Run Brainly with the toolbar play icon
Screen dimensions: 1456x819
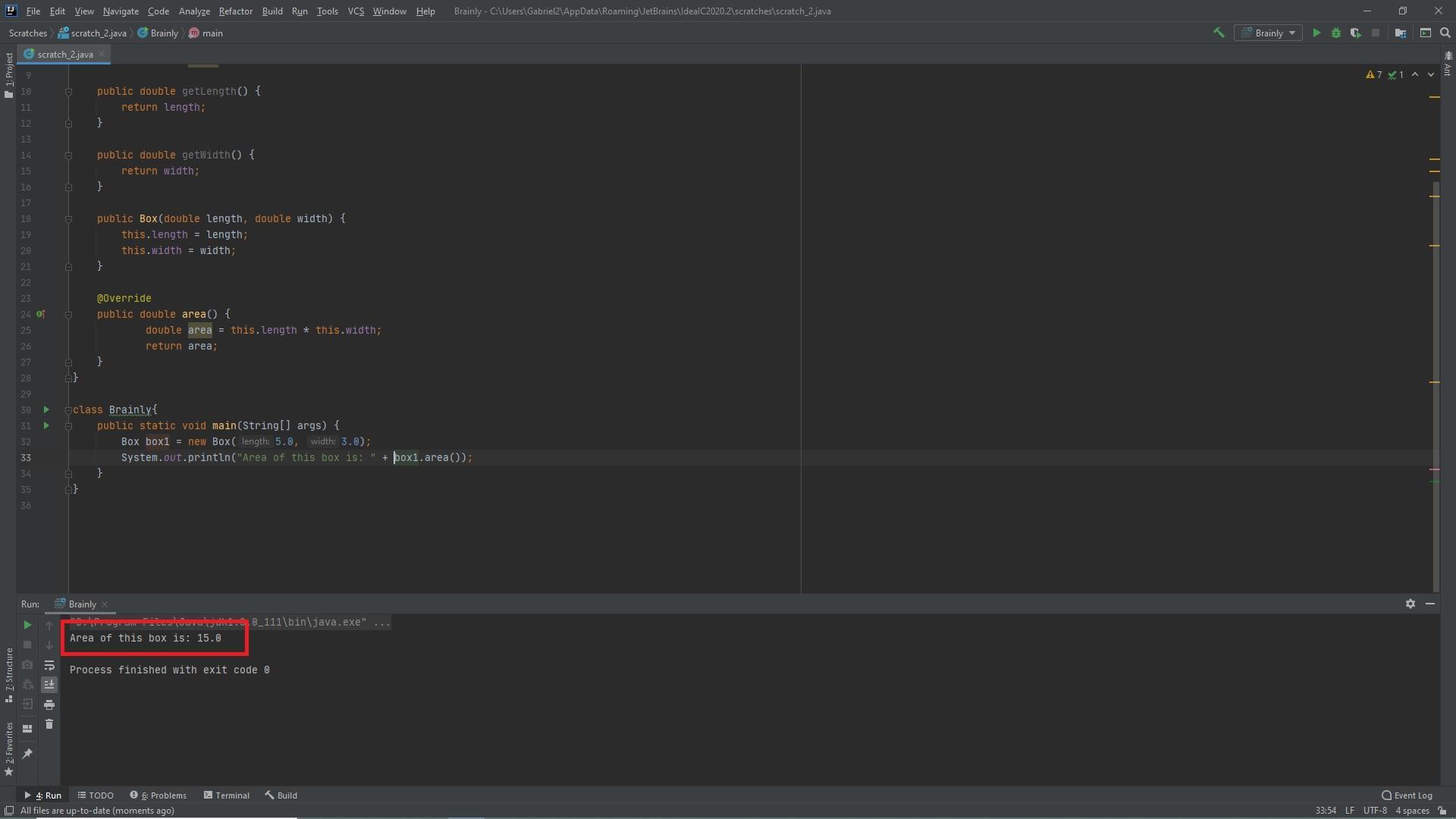coord(1316,33)
